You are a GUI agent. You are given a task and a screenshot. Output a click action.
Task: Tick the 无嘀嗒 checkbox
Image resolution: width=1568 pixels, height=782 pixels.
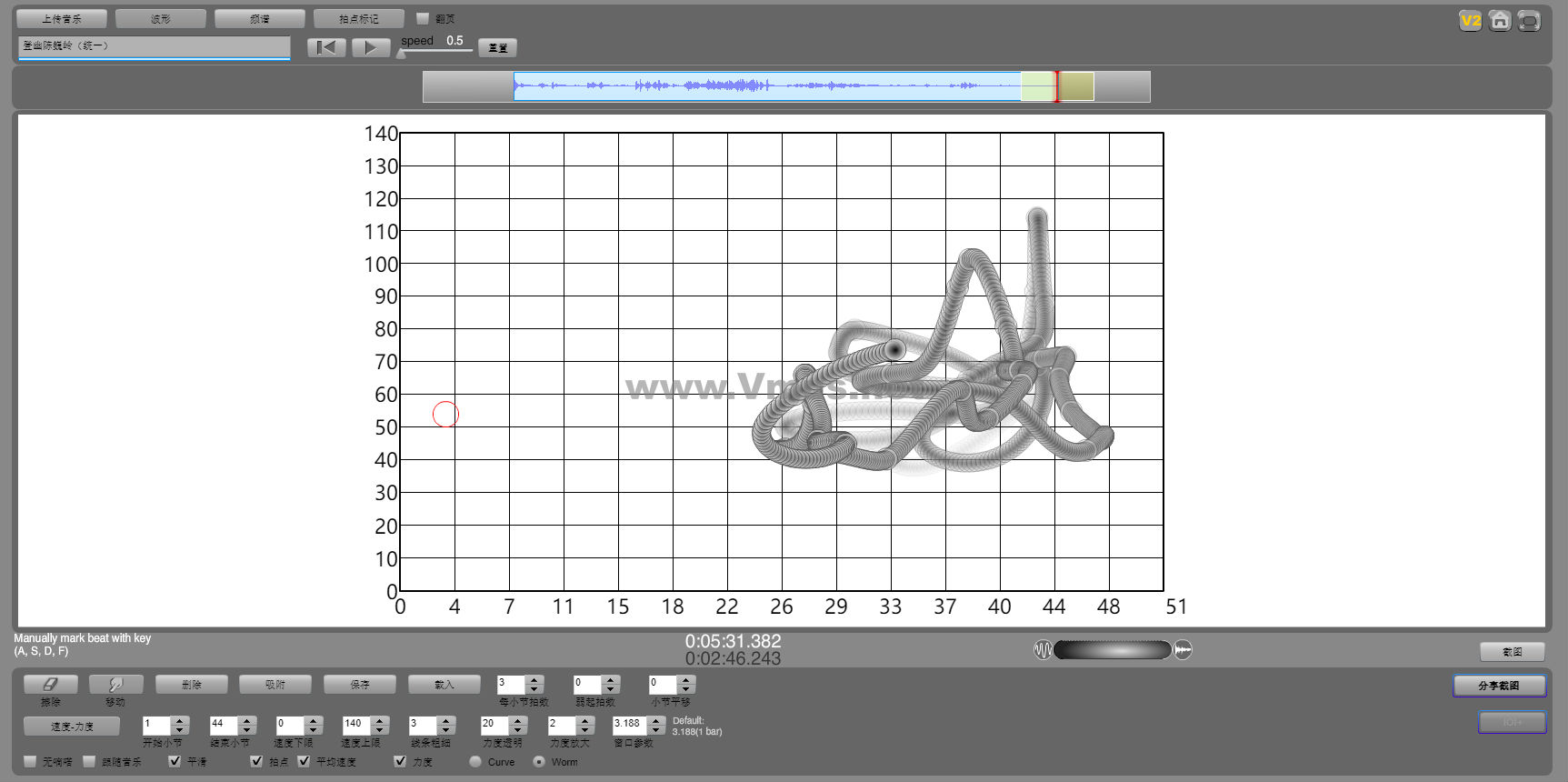click(31, 761)
